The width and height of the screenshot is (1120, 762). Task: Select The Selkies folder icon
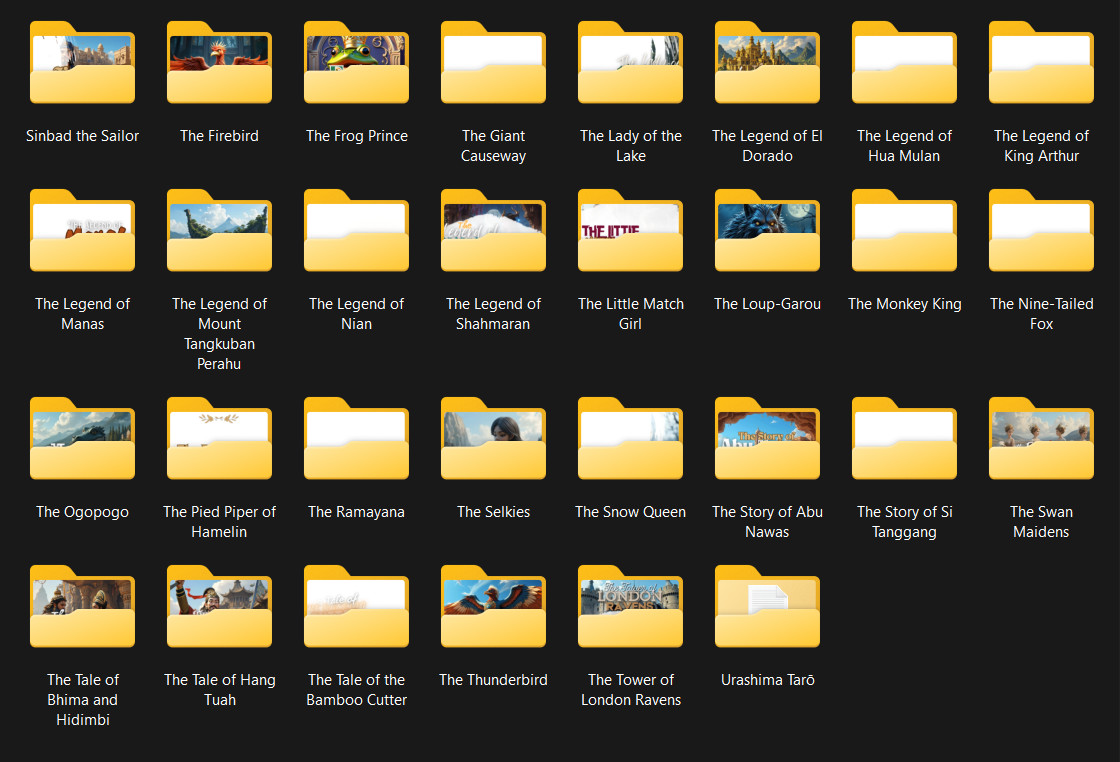pyautogui.click(x=494, y=438)
